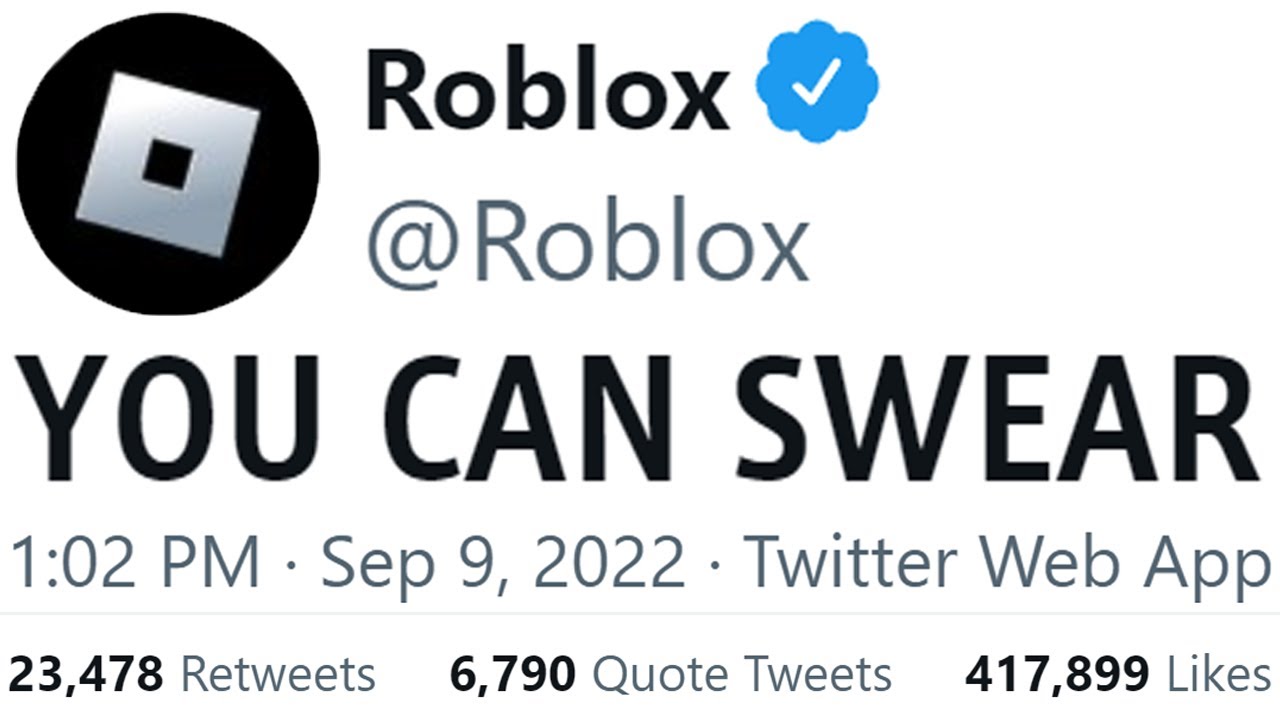
Task: Click the Quote Tweets label
Action: [742, 675]
